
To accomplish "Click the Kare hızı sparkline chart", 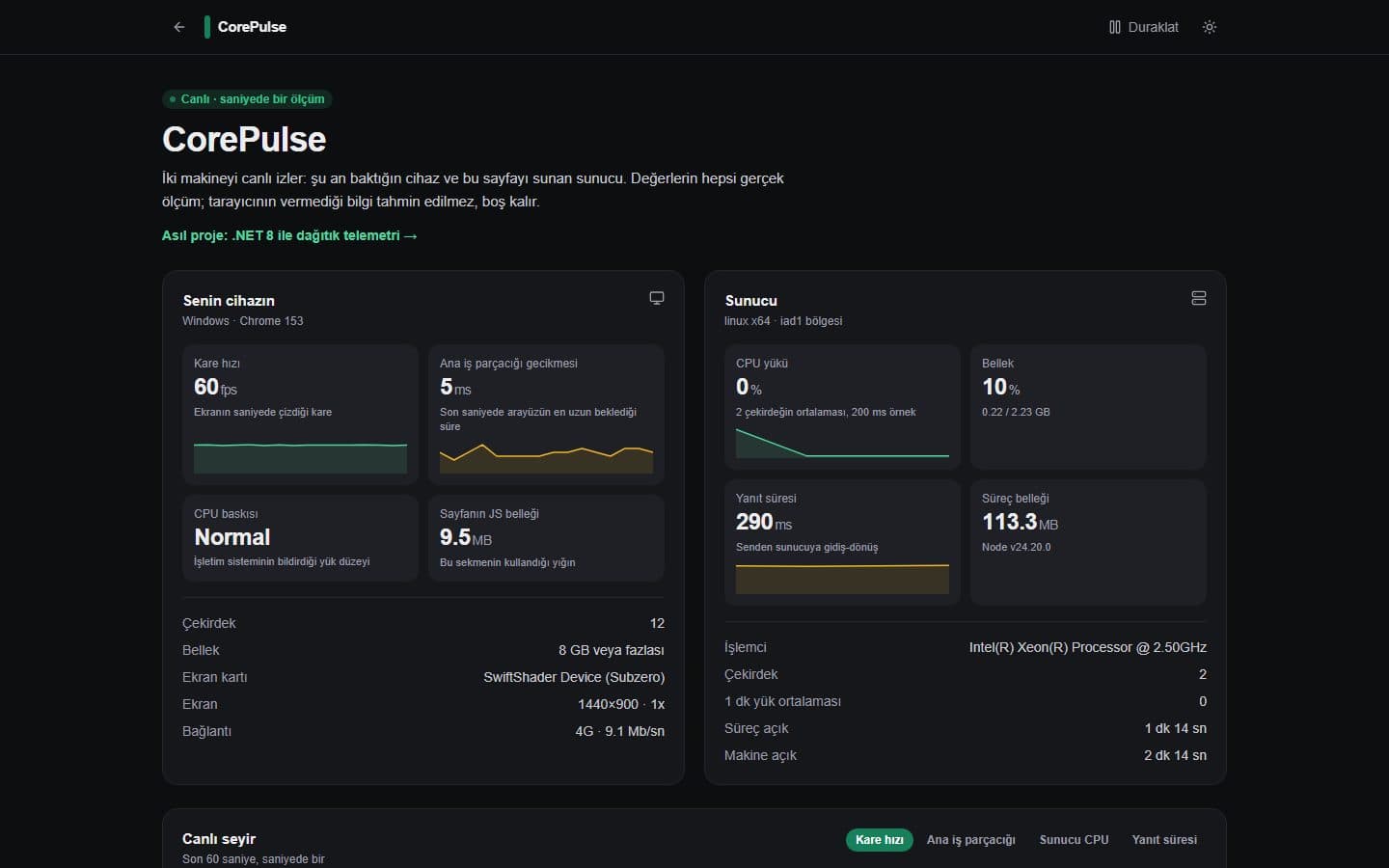I will point(300,458).
